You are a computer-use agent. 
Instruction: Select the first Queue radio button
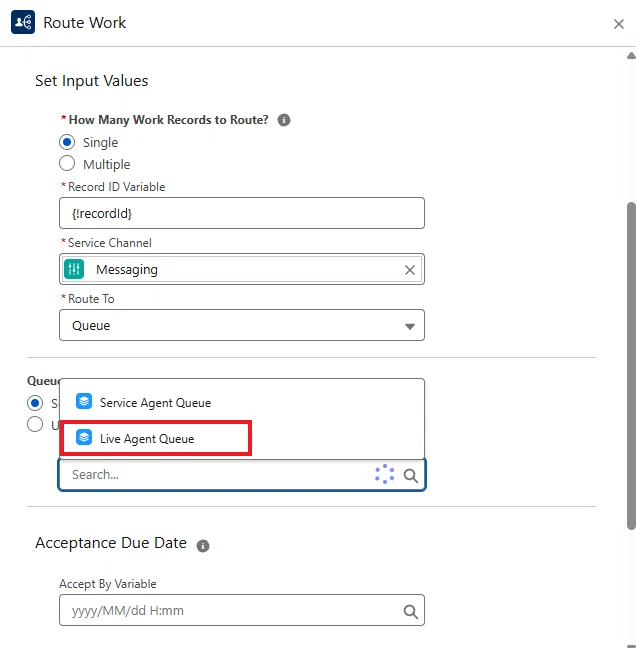point(35,403)
